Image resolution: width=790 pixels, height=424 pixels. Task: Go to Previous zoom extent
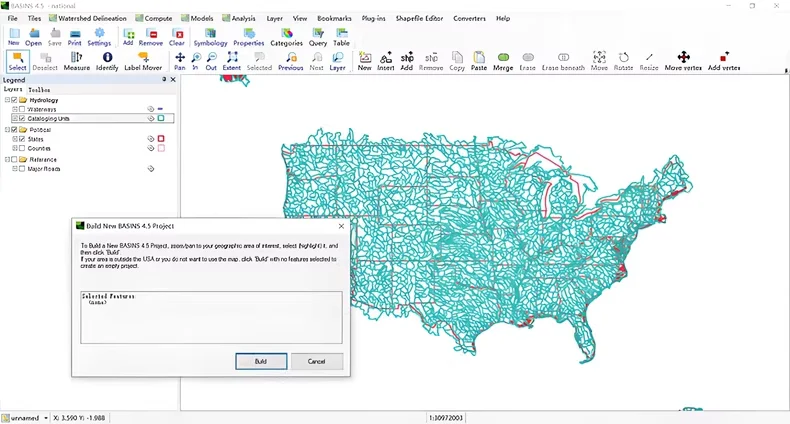(x=291, y=61)
